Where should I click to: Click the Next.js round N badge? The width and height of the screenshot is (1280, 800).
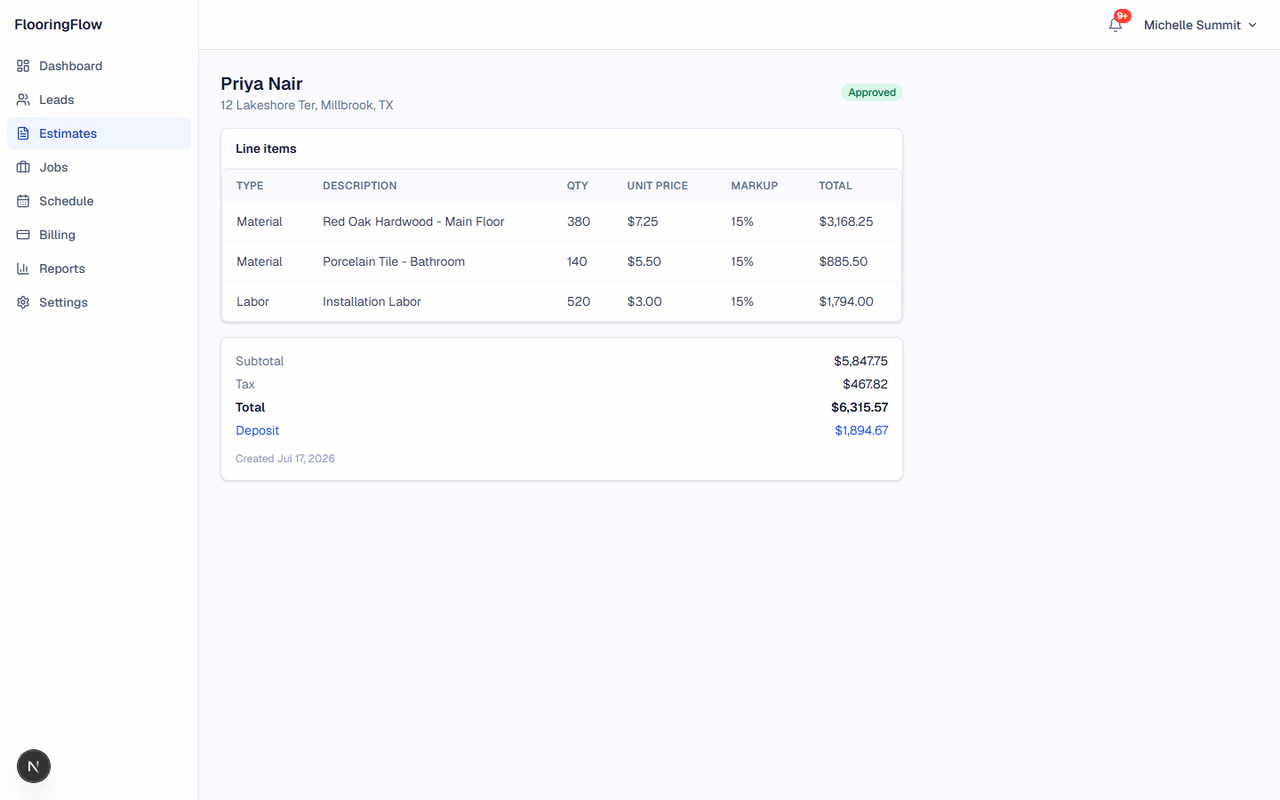34,767
